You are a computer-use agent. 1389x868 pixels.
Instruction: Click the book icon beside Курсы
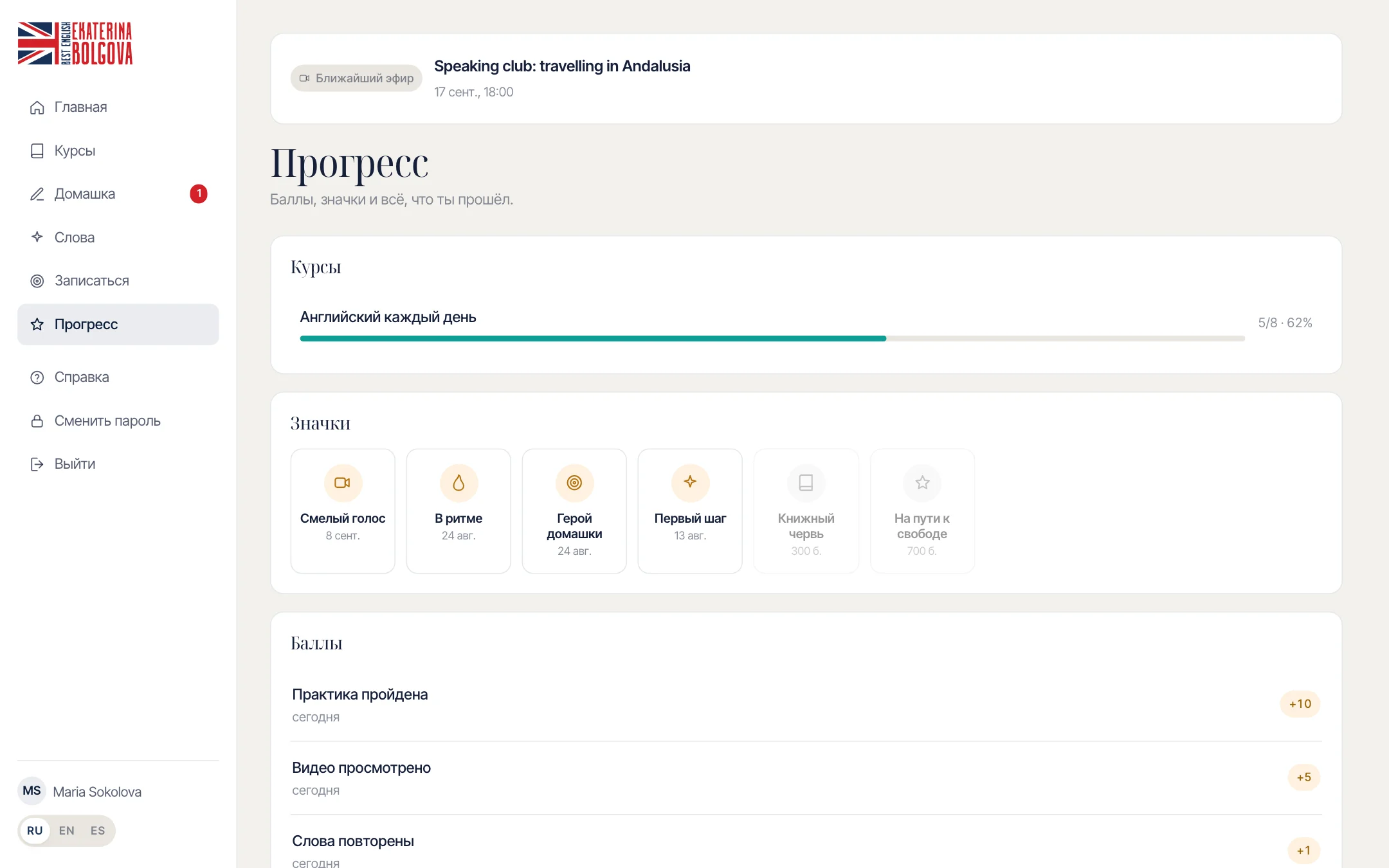coord(37,150)
